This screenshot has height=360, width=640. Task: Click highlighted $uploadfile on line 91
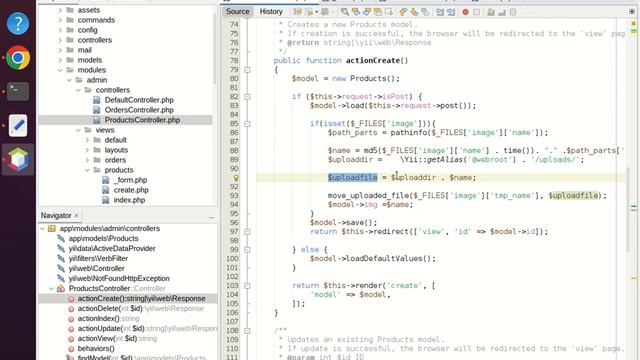pos(353,178)
